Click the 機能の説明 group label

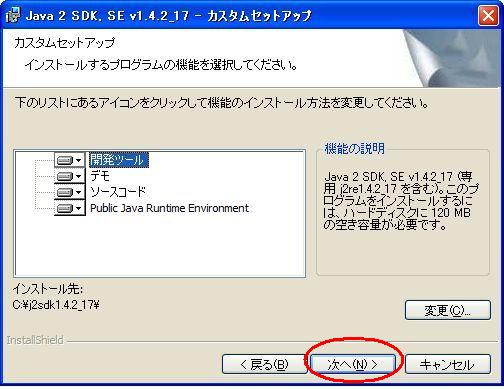[355, 148]
